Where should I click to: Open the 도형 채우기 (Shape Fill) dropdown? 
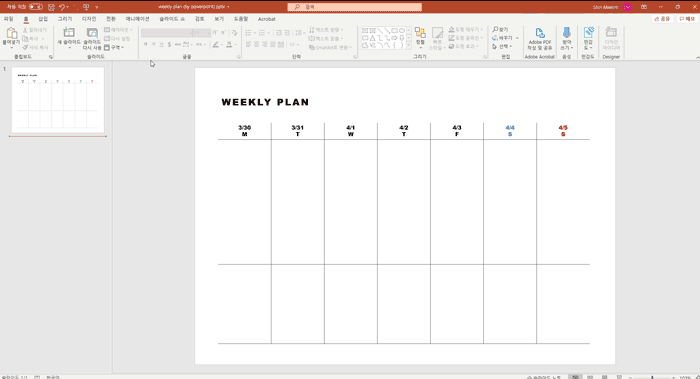coord(466,30)
